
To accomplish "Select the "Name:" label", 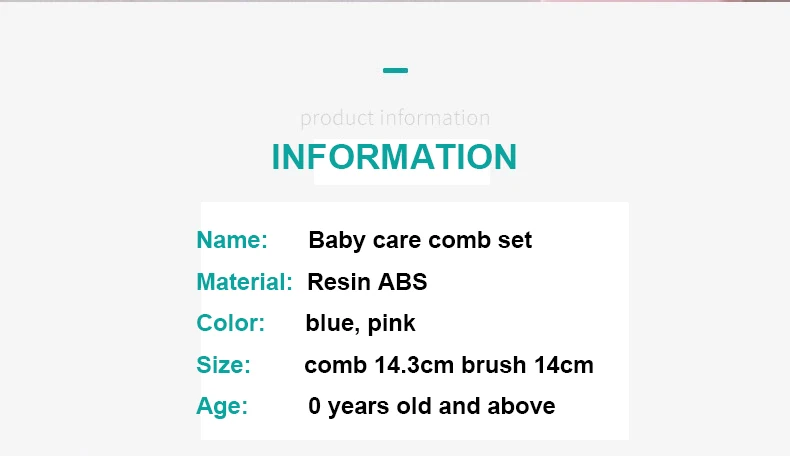I will 232,240.
